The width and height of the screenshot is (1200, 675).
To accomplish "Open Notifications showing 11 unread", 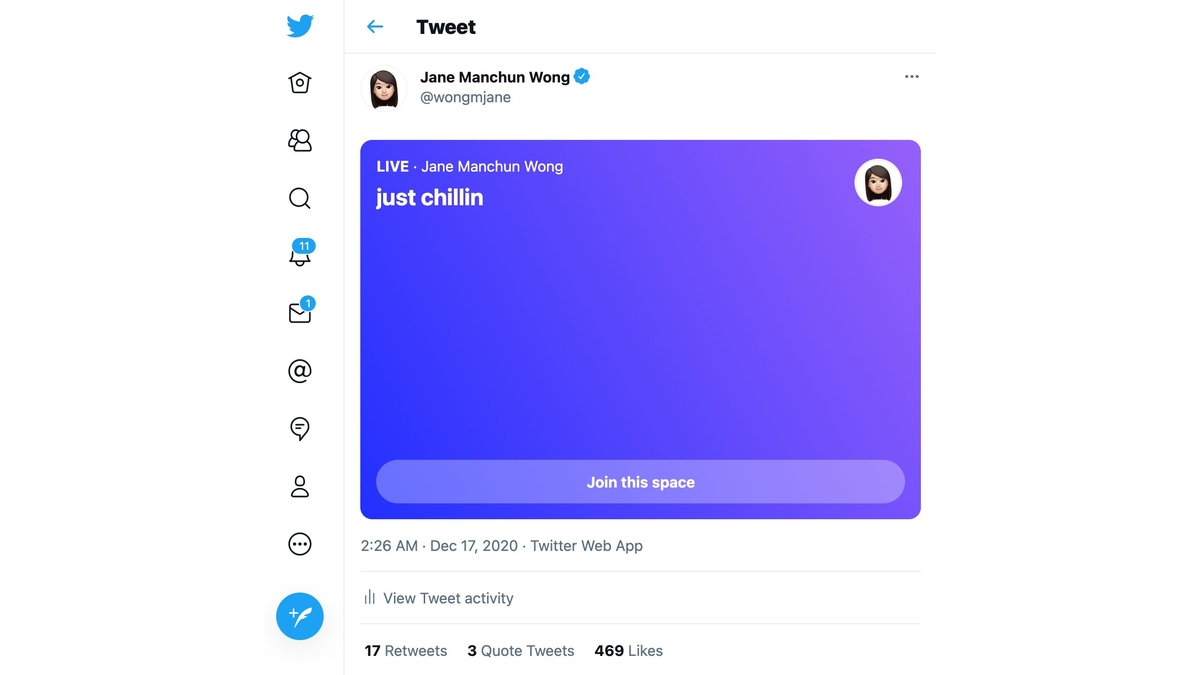I will [x=299, y=256].
